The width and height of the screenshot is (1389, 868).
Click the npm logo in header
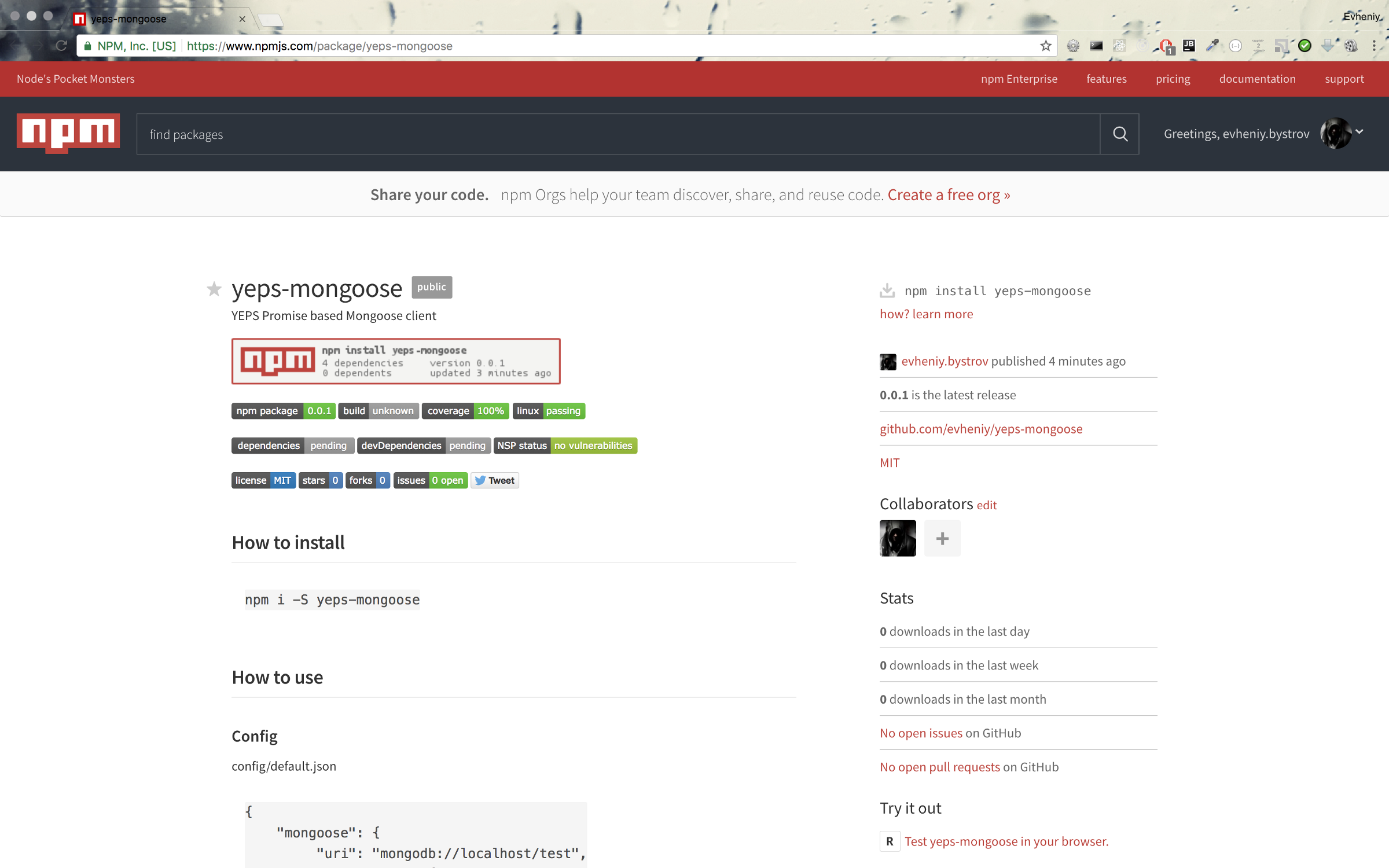pyautogui.click(x=68, y=133)
